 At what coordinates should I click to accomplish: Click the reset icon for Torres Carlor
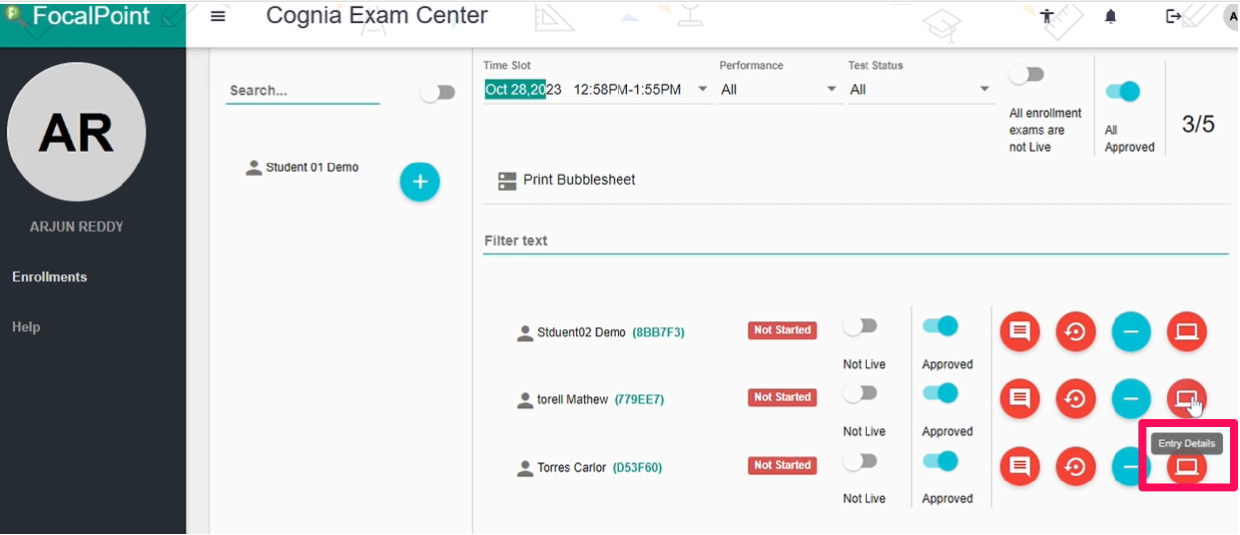(x=1076, y=466)
